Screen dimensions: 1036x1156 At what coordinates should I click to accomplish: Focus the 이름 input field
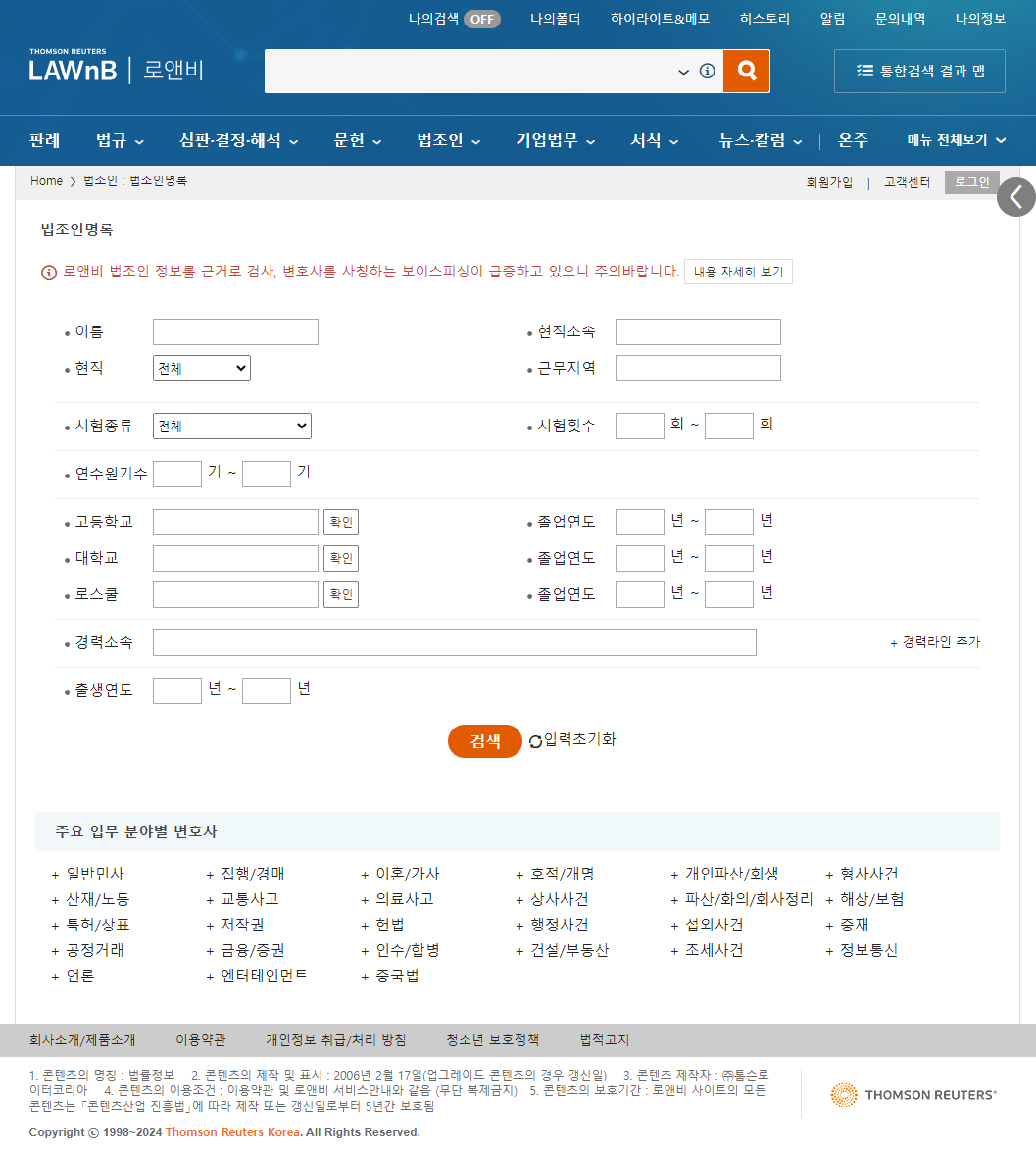pos(236,331)
